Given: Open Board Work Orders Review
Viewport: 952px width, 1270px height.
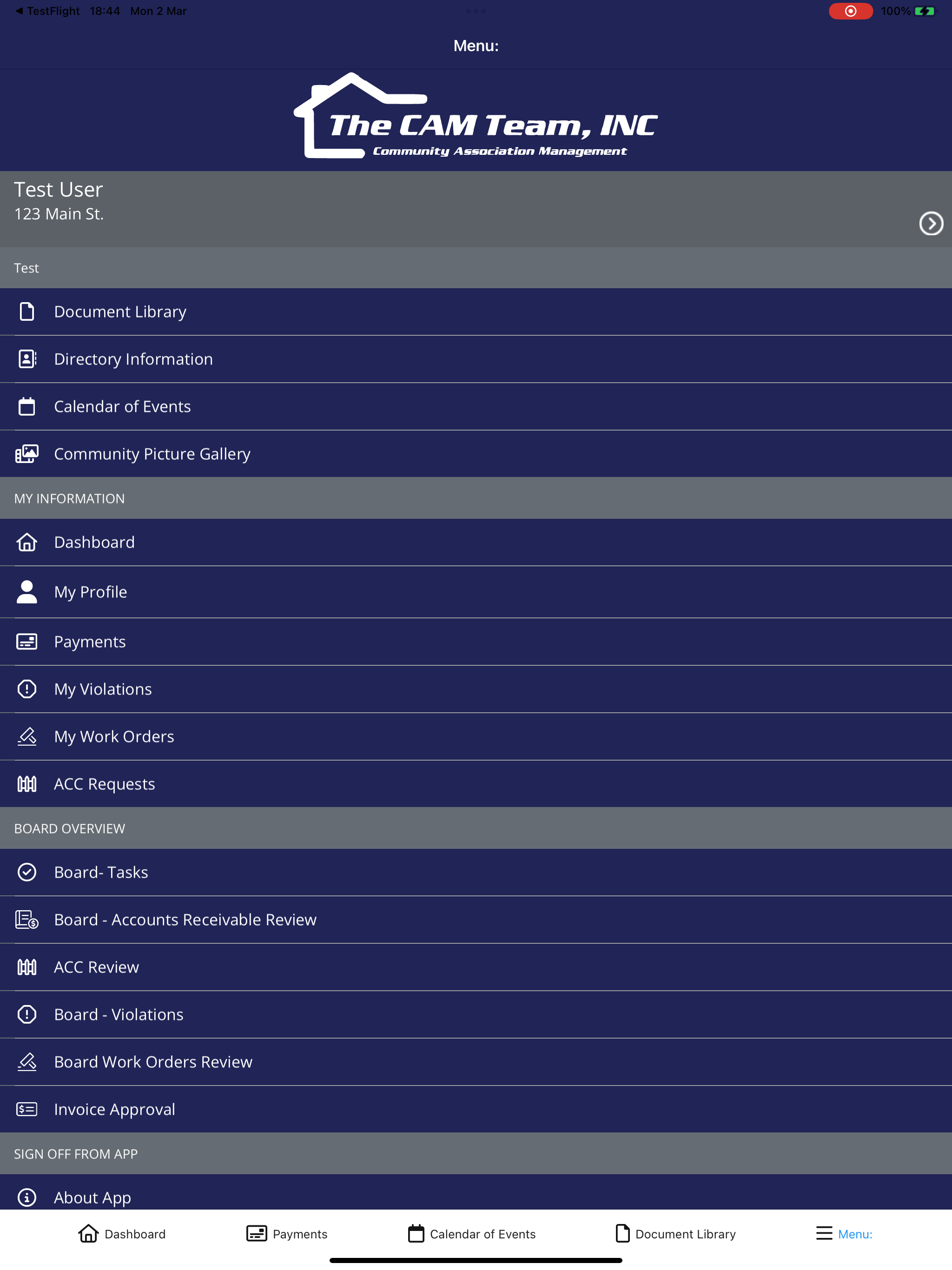Looking at the screenshot, I should click(x=476, y=1062).
